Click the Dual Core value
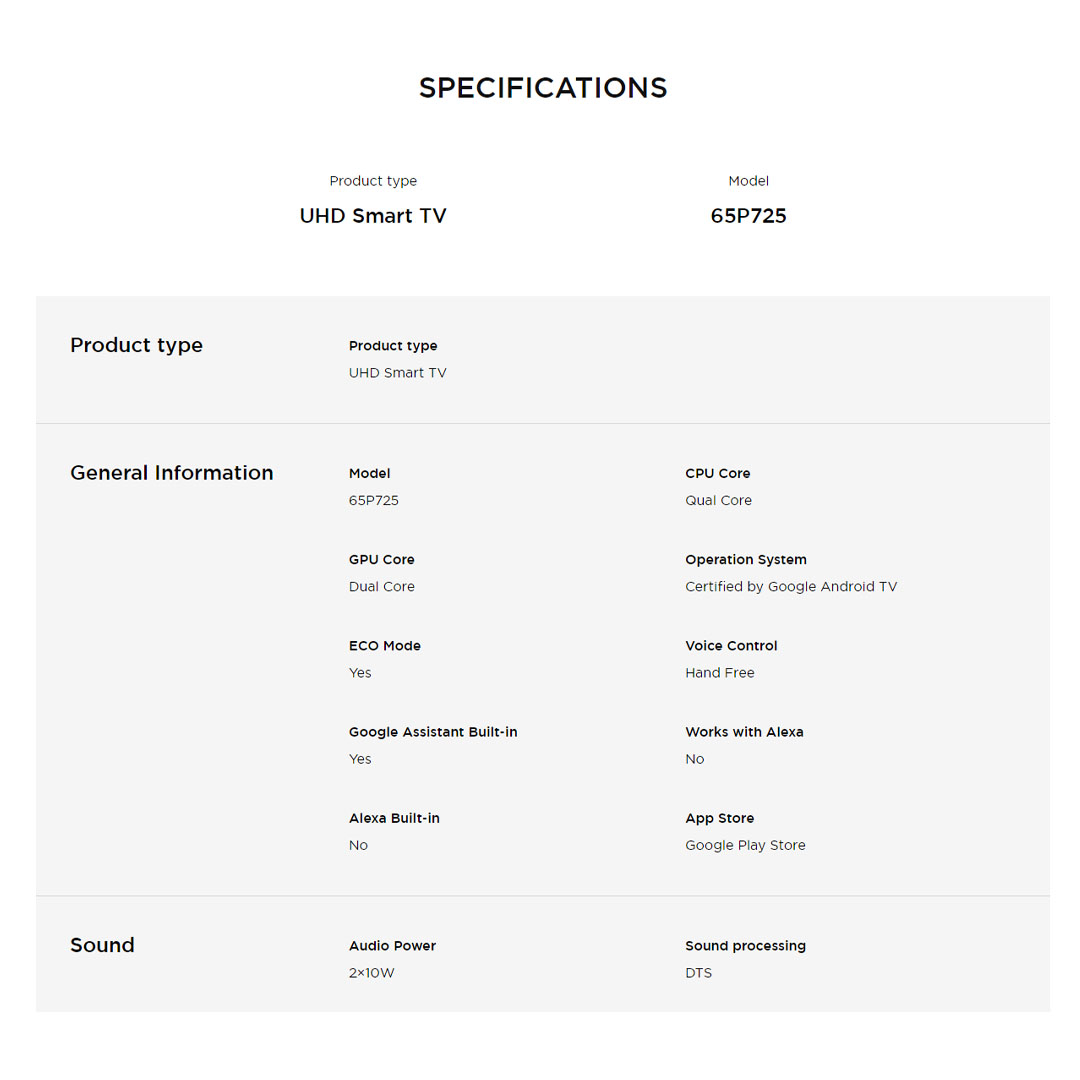This screenshot has height=1080, width=1080. point(381,587)
